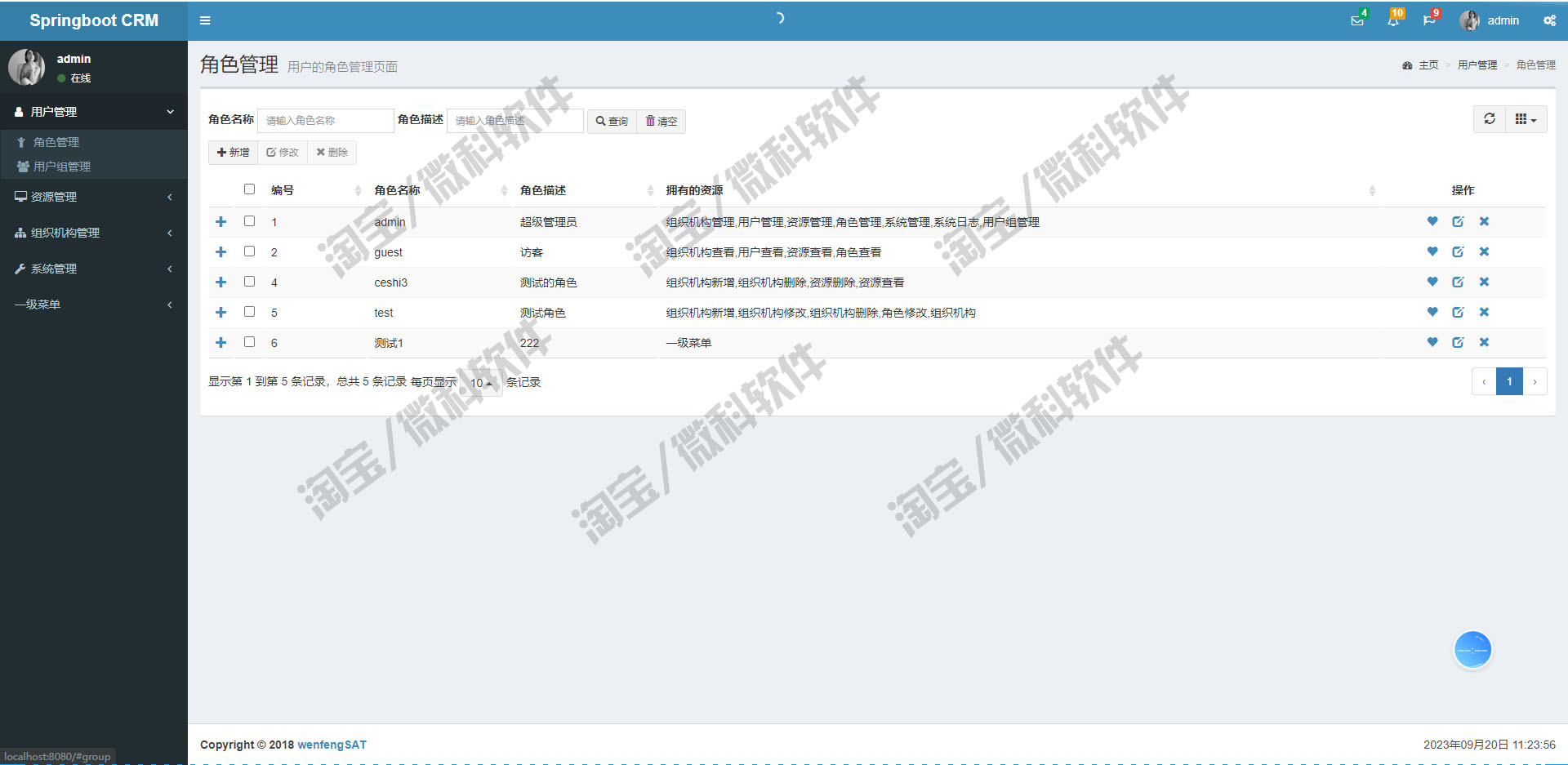Toggle the sidebar hamburger menu

205,20
